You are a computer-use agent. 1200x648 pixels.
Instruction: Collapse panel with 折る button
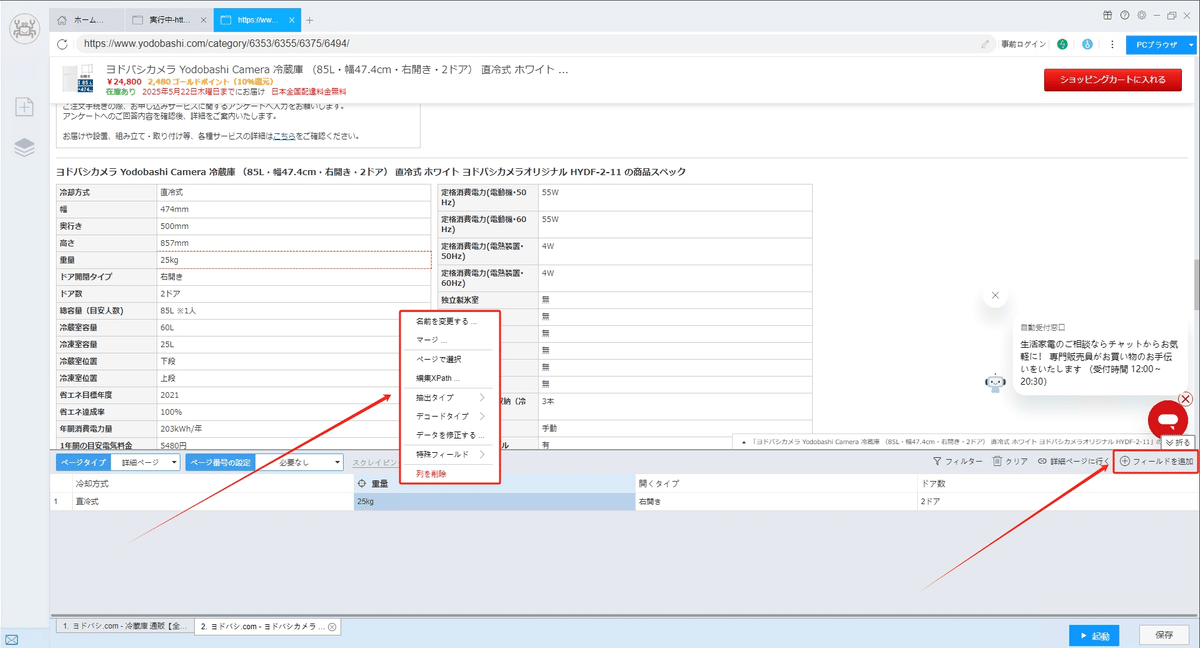pos(1177,442)
